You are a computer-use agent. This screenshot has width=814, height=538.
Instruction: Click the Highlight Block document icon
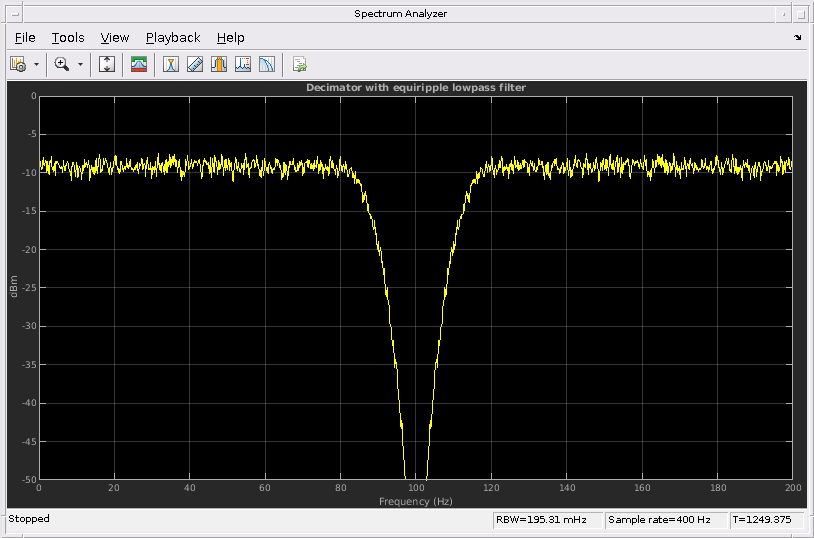point(299,64)
